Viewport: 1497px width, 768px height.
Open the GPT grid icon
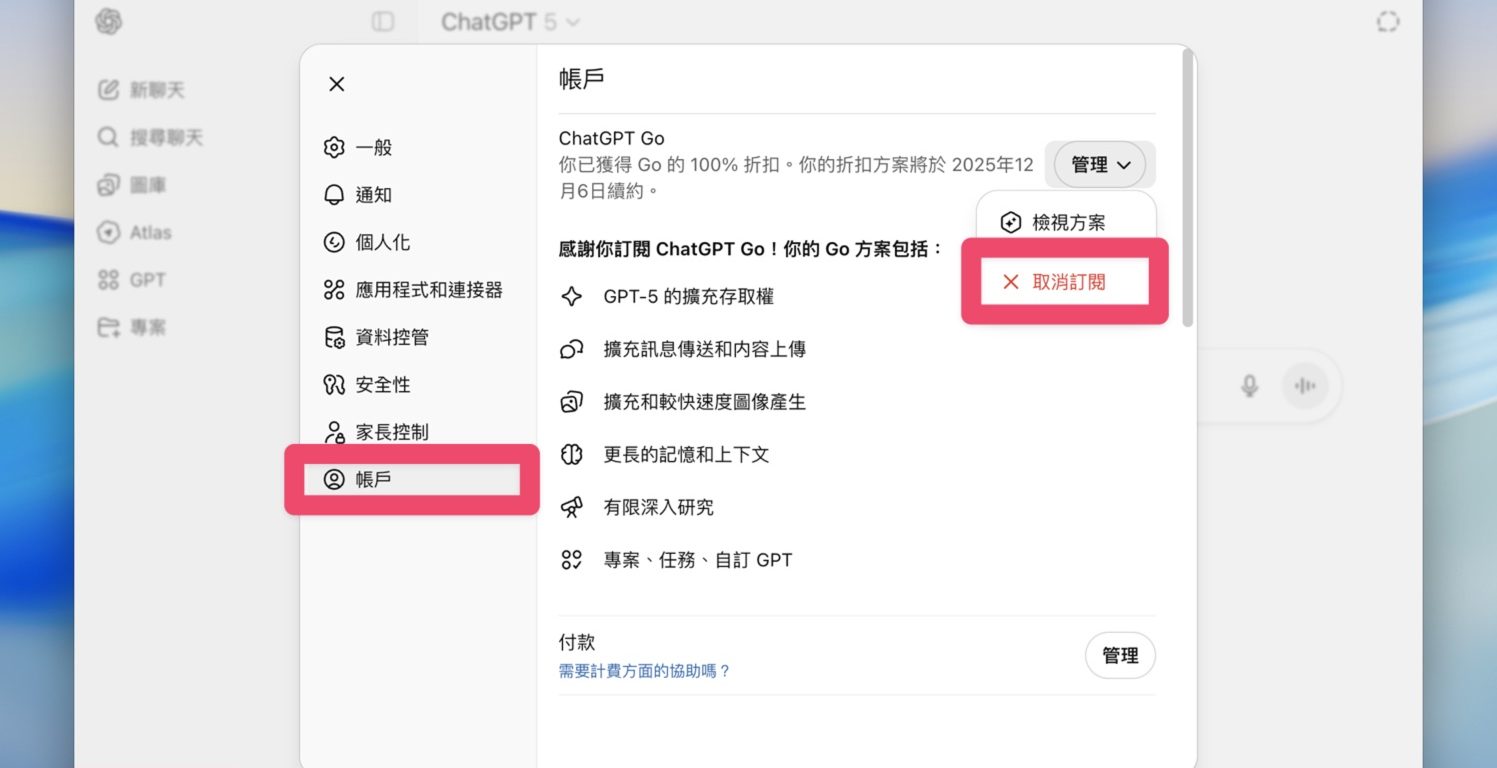(x=108, y=280)
